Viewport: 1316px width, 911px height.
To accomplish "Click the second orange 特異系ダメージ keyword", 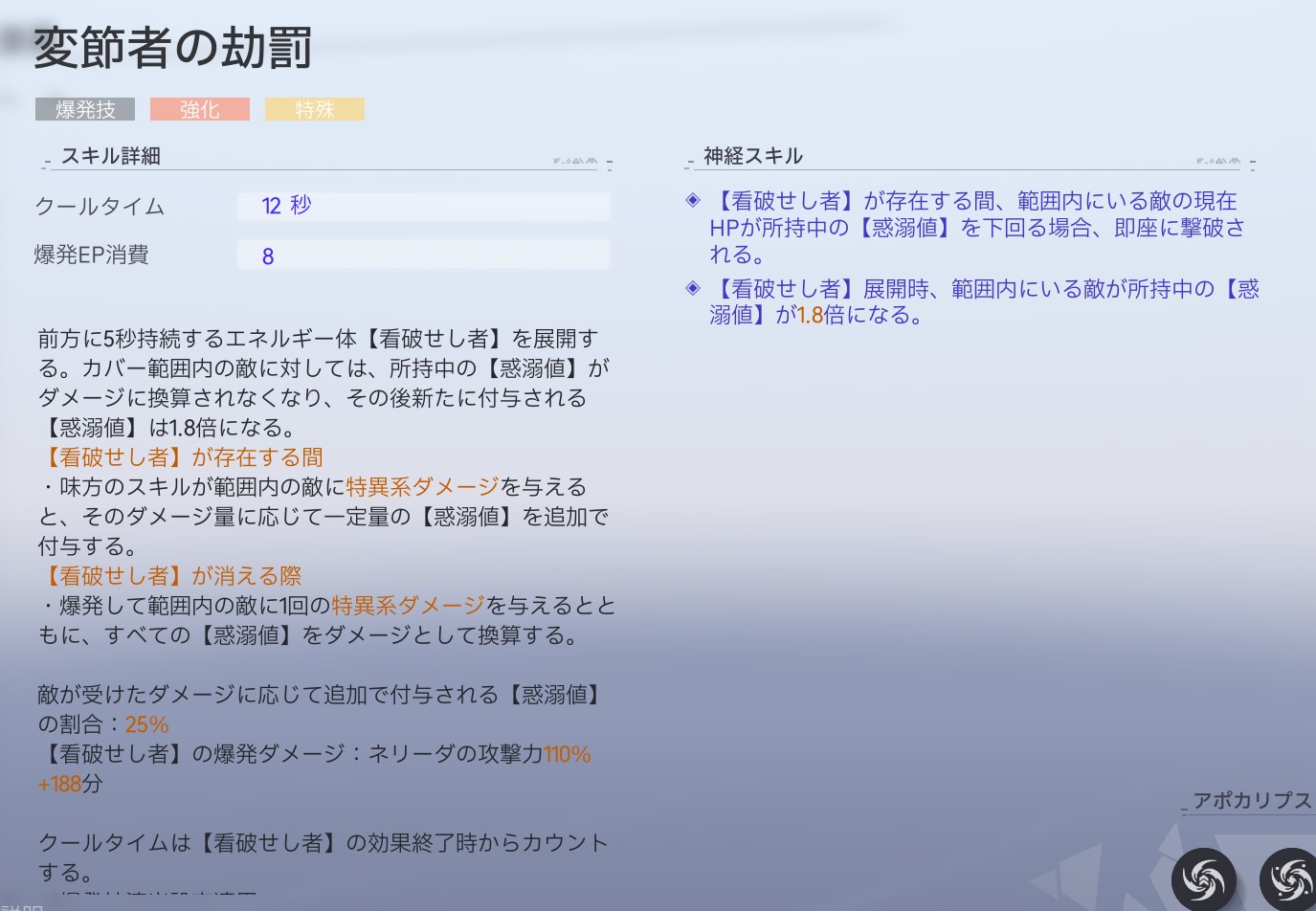I will [x=408, y=606].
